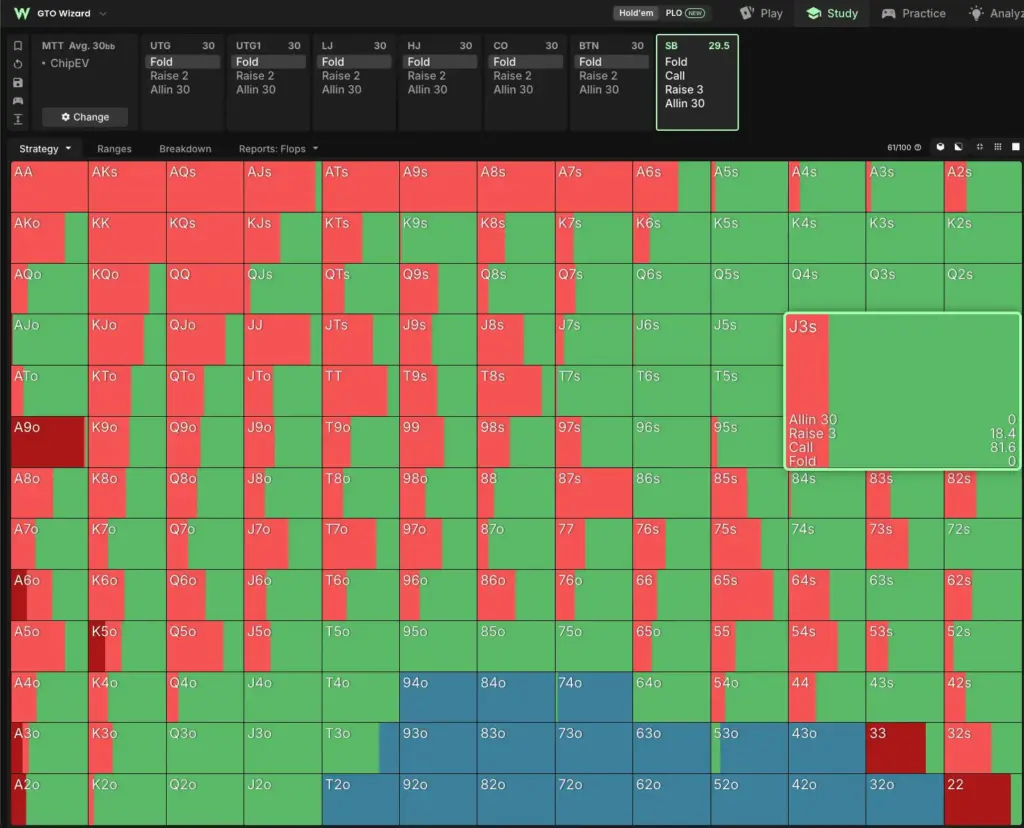Select the KK hand cell
The height and width of the screenshot is (828, 1024).
127,238
